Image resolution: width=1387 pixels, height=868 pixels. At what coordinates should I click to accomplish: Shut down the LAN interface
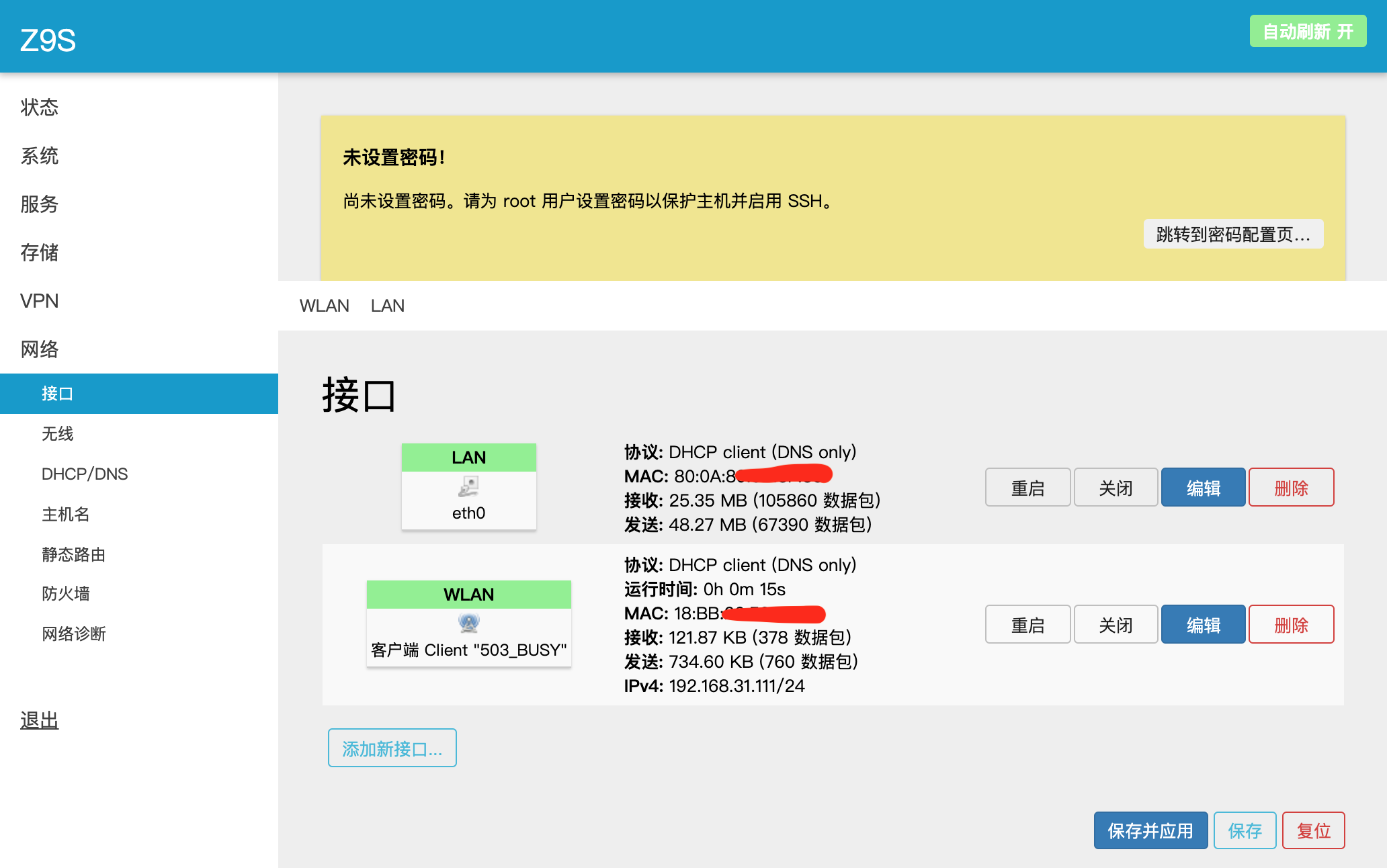[1116, 488]
